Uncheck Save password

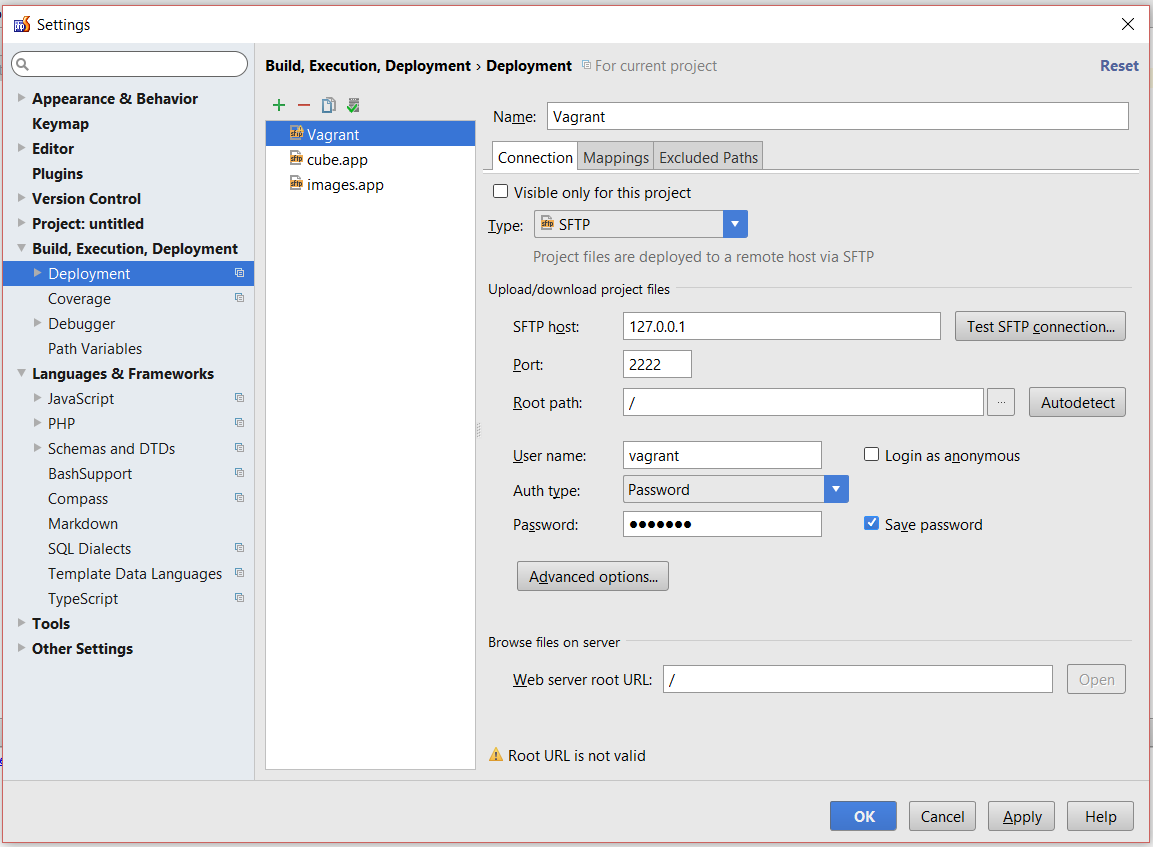(871, 523)
